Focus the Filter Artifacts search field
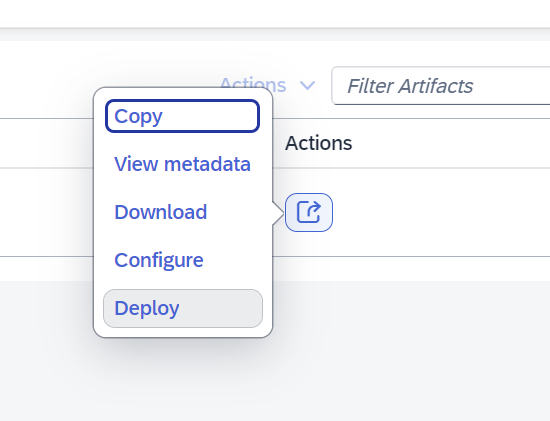Viewport: 550px width, 421px height. point(441,86)
